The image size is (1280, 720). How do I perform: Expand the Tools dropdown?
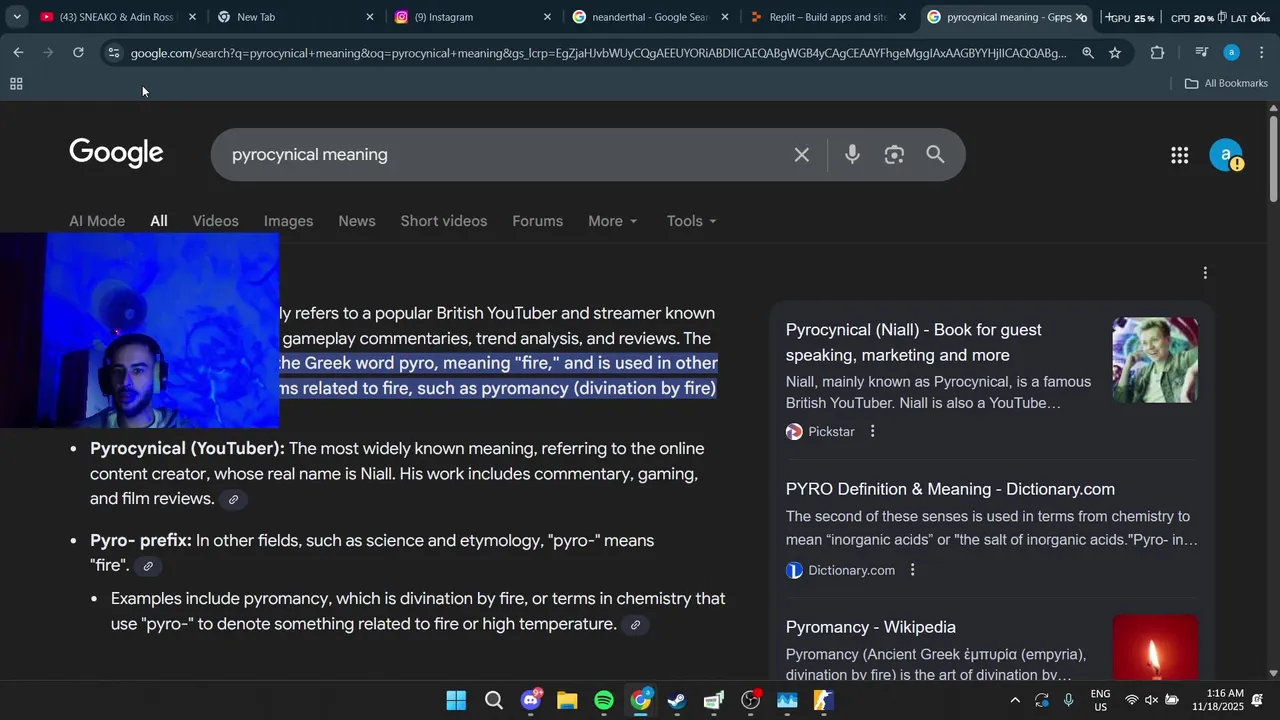tap(692, 221)
